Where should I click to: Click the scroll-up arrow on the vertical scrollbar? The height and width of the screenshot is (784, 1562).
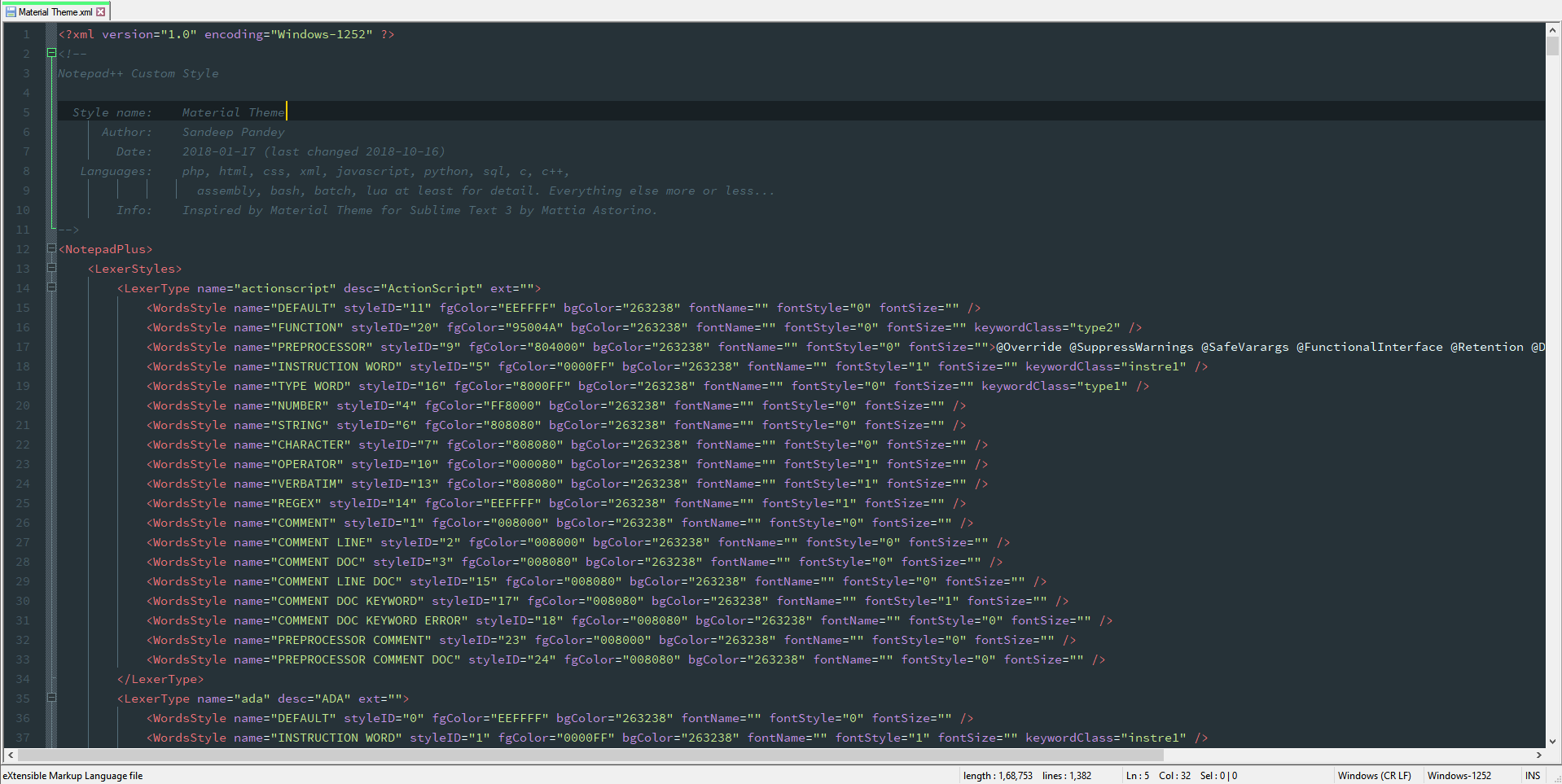tap(1554, 28)
